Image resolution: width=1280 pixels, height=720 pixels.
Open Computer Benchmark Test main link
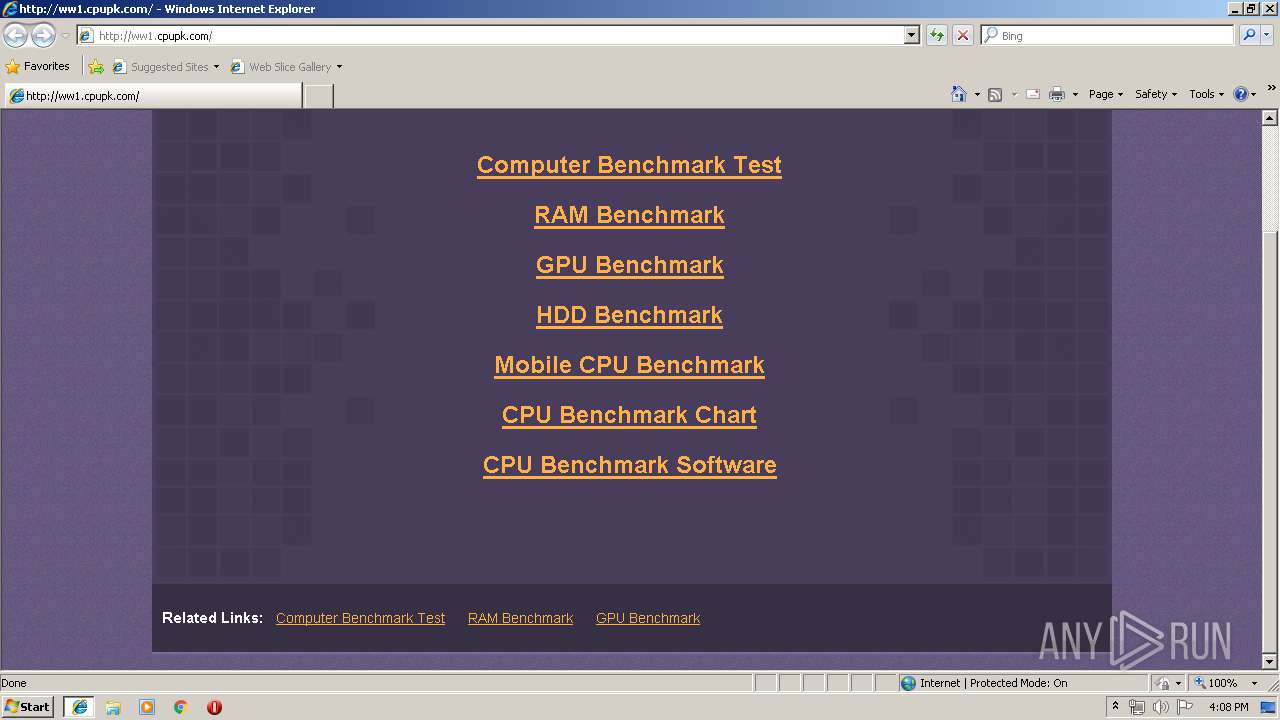click(629, 165)
